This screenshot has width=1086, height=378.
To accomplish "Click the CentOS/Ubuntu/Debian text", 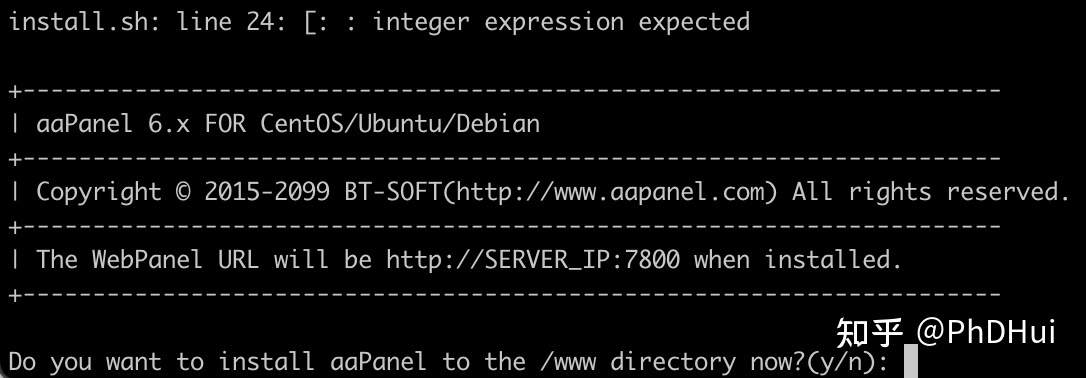I will pyautogui.click(x=400, y=124).
